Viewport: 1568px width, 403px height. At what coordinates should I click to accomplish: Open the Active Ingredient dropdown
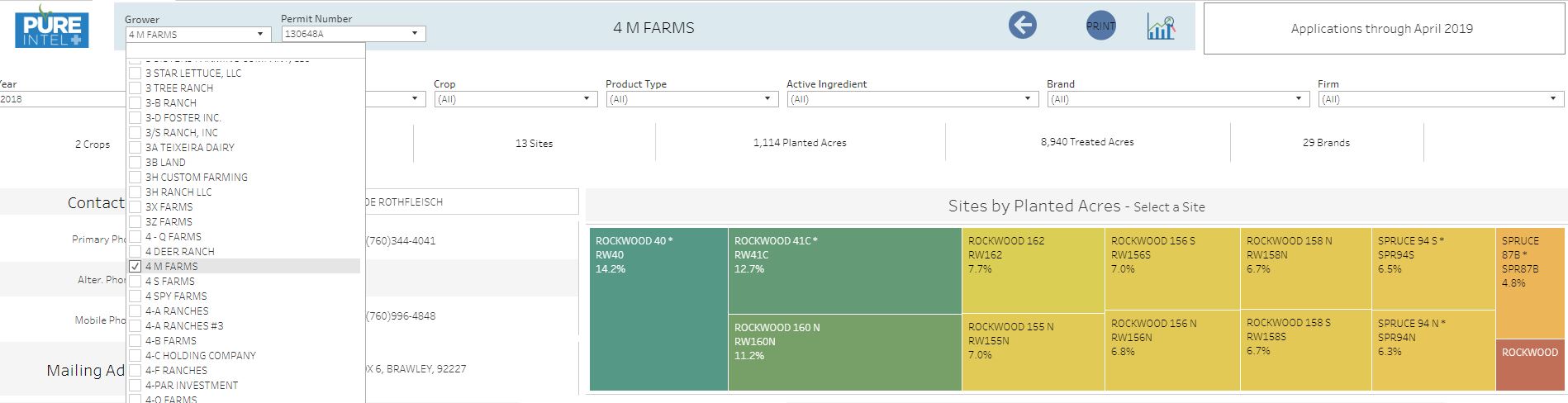(x=912, y=99)
